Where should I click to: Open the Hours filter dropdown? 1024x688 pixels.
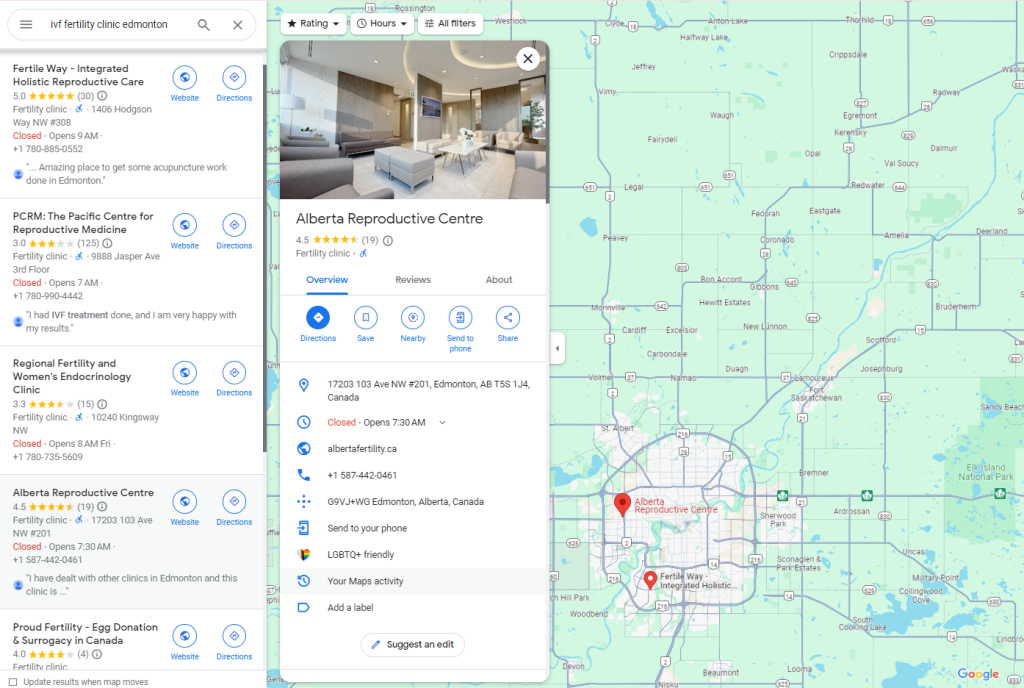382,23
